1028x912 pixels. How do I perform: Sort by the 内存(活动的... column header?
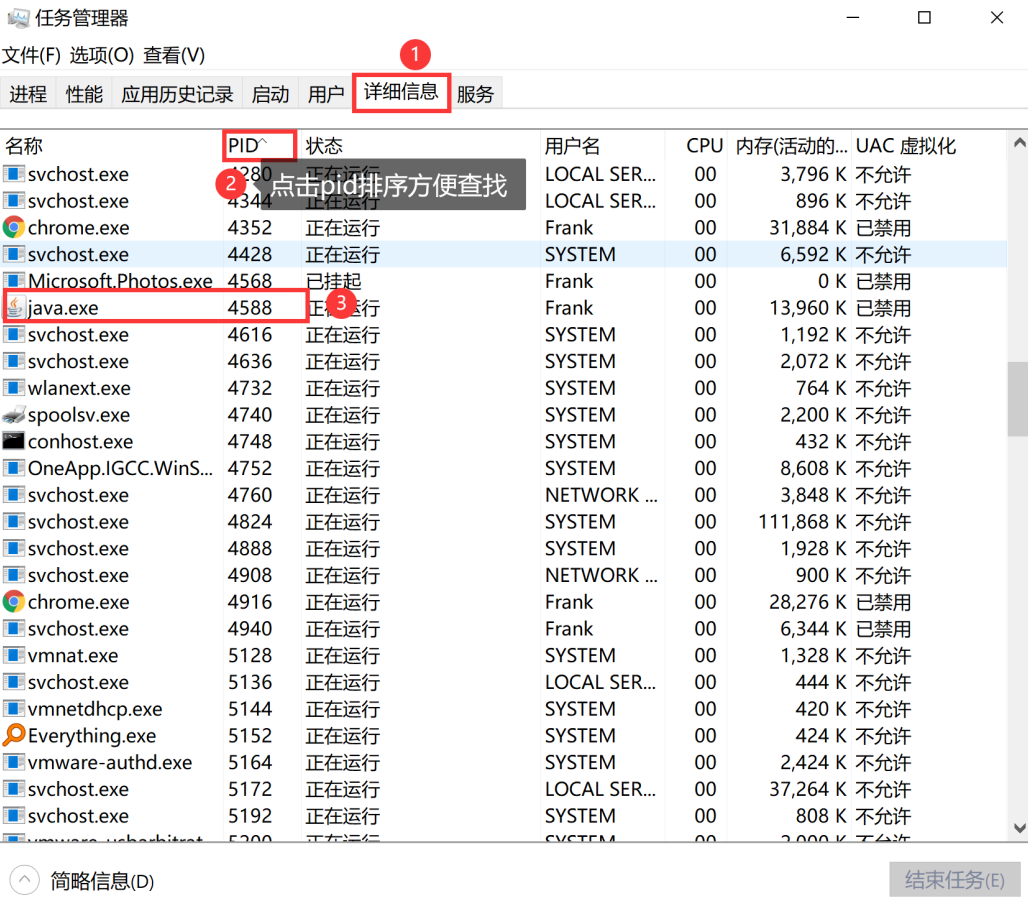click(x=790, y=146)
